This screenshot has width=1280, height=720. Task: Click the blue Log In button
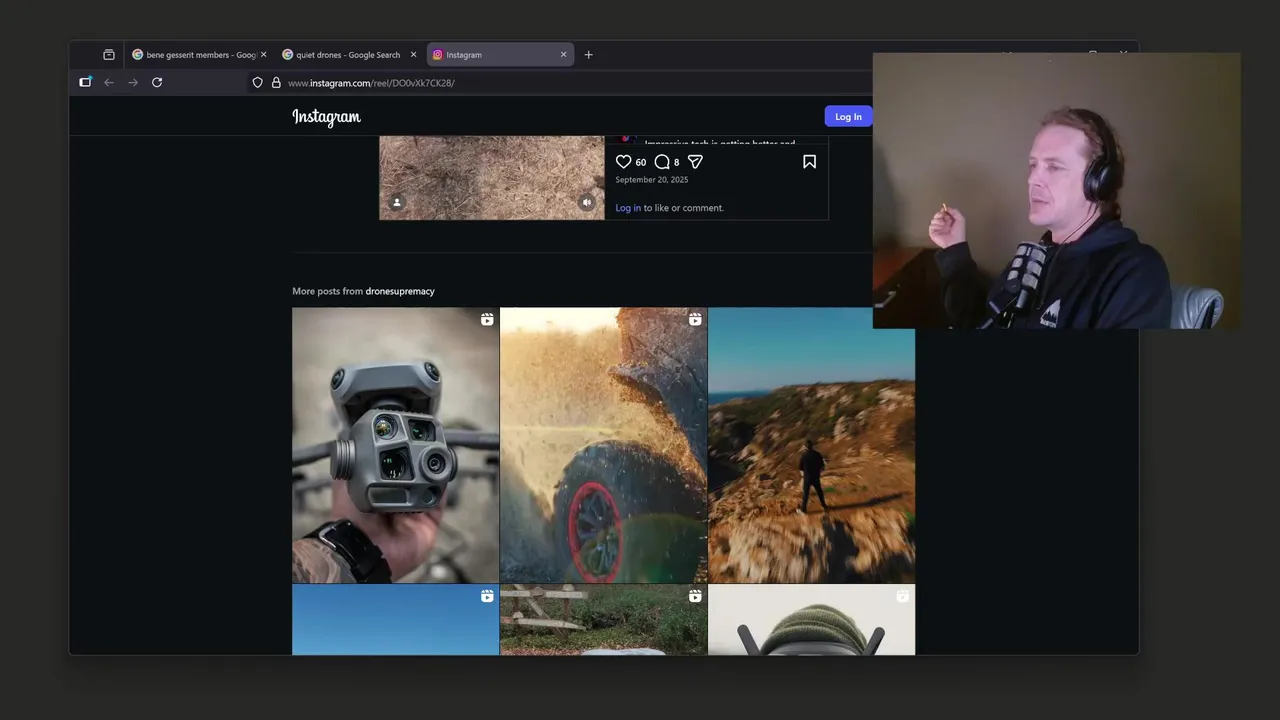pos(848,117)
